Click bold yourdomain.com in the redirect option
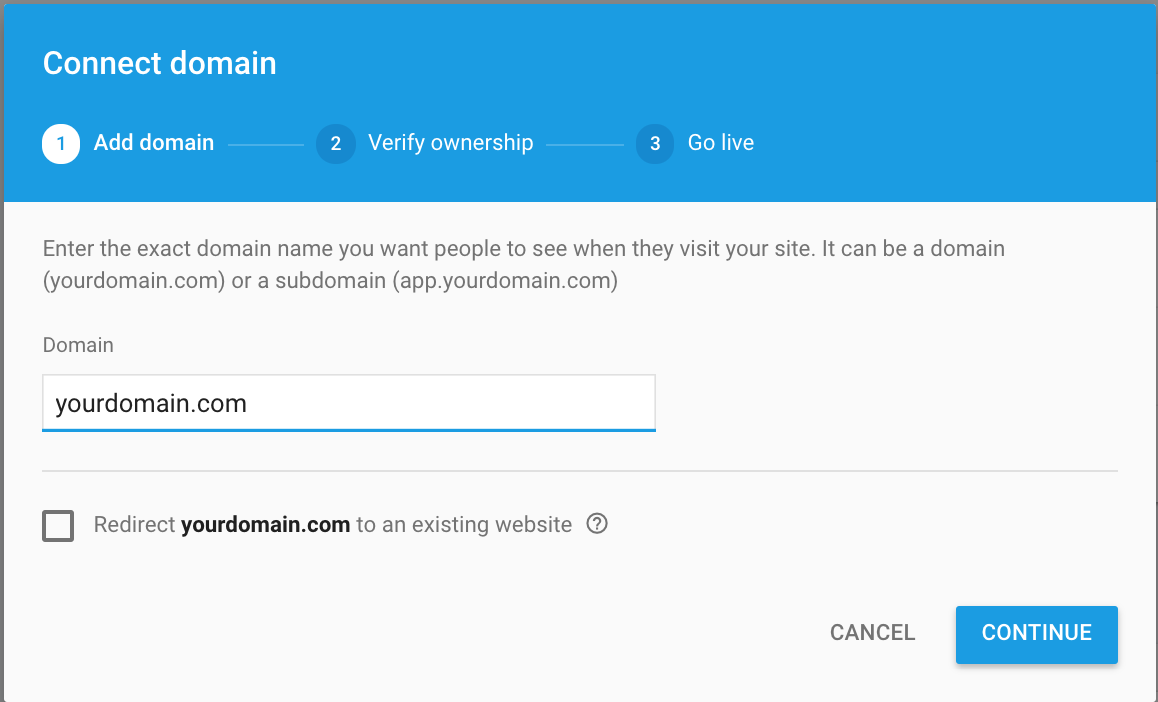1158x702 pixels. click(x=265, y=525)
